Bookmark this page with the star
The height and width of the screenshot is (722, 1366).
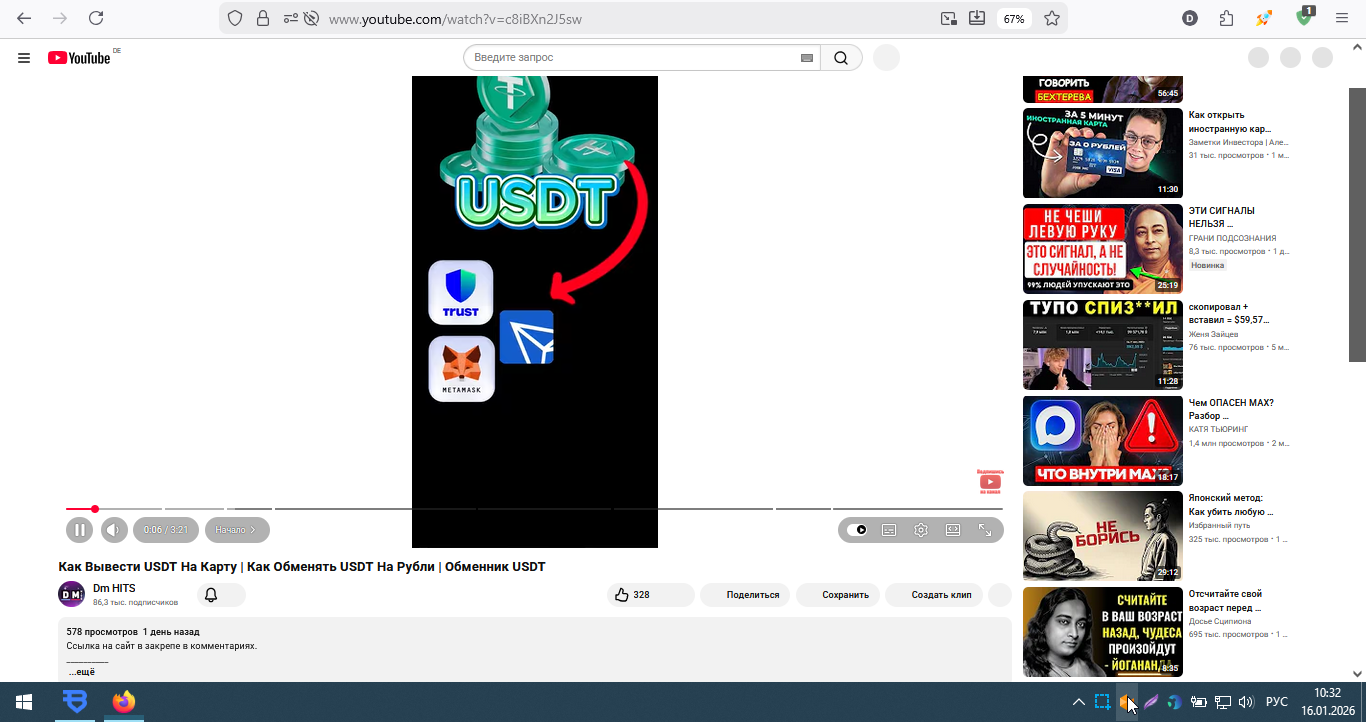pos(1052,18)
